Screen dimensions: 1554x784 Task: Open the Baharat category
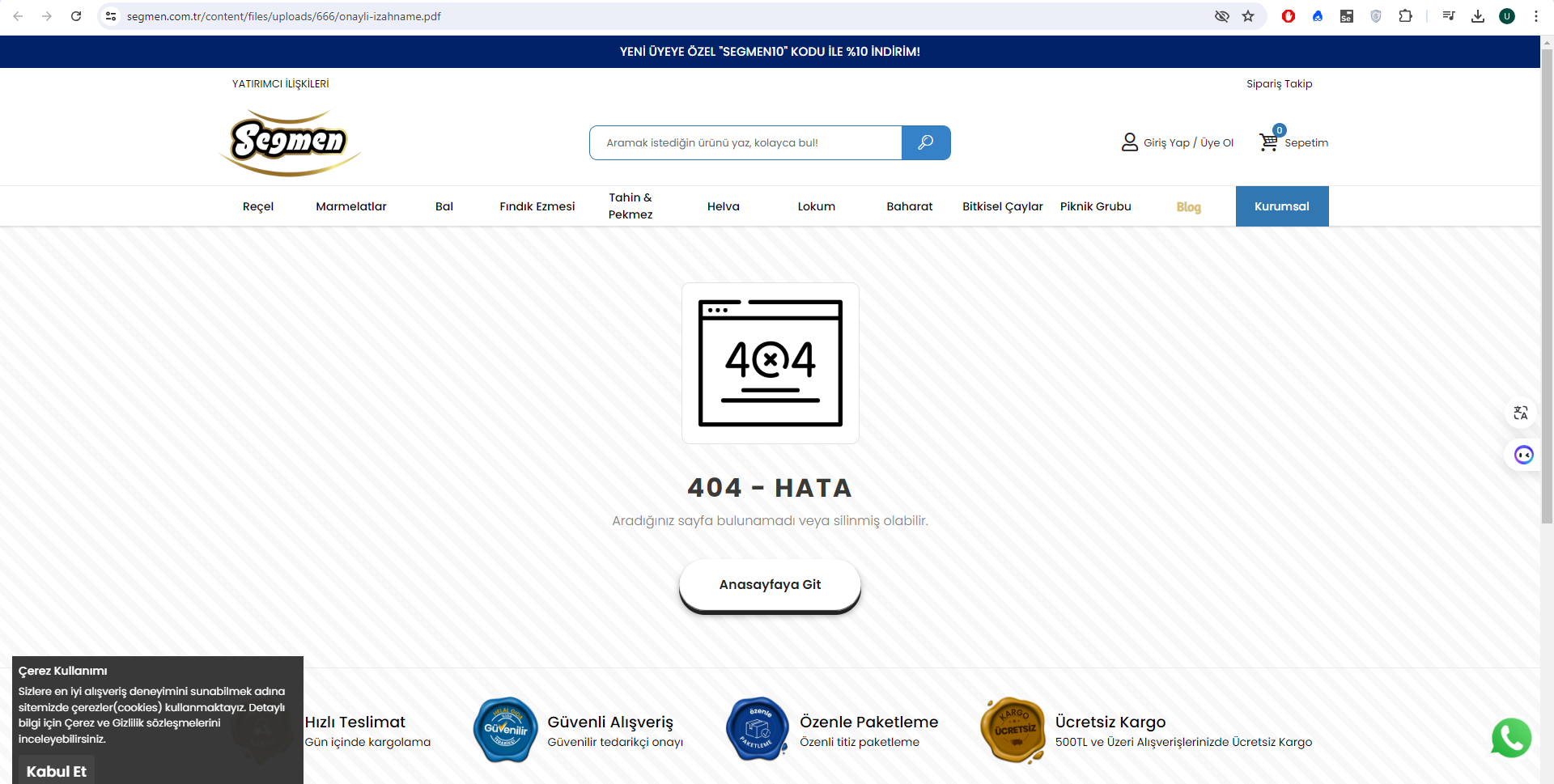[910, 206]
